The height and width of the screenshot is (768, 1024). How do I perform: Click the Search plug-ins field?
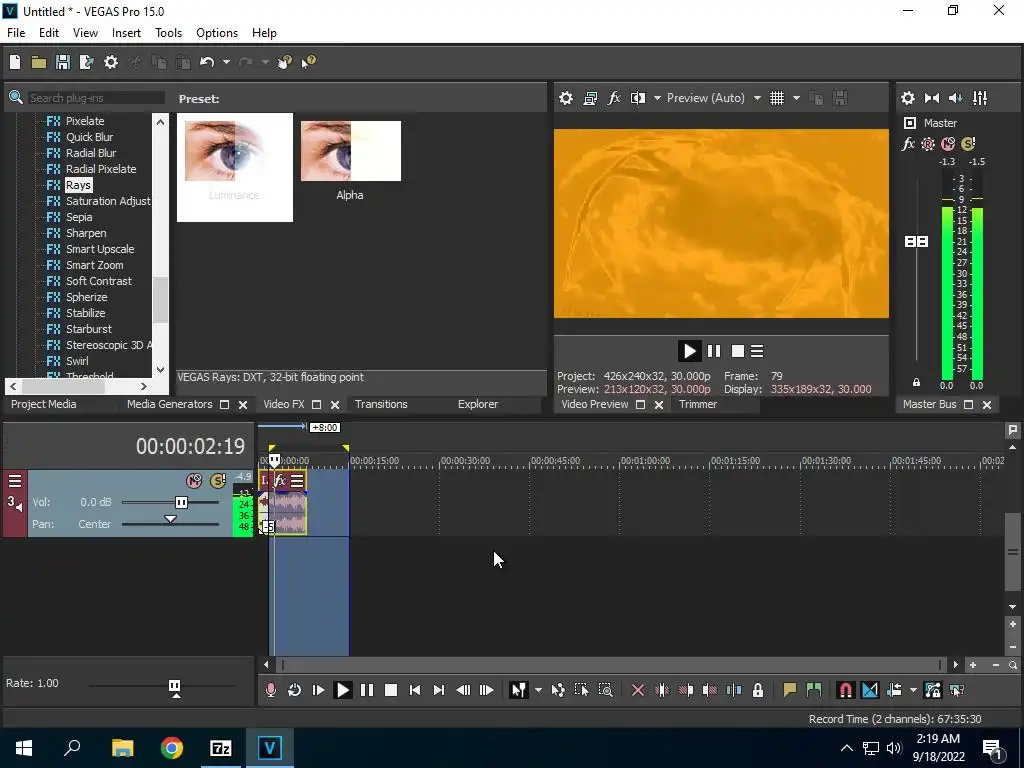[96, 98]
